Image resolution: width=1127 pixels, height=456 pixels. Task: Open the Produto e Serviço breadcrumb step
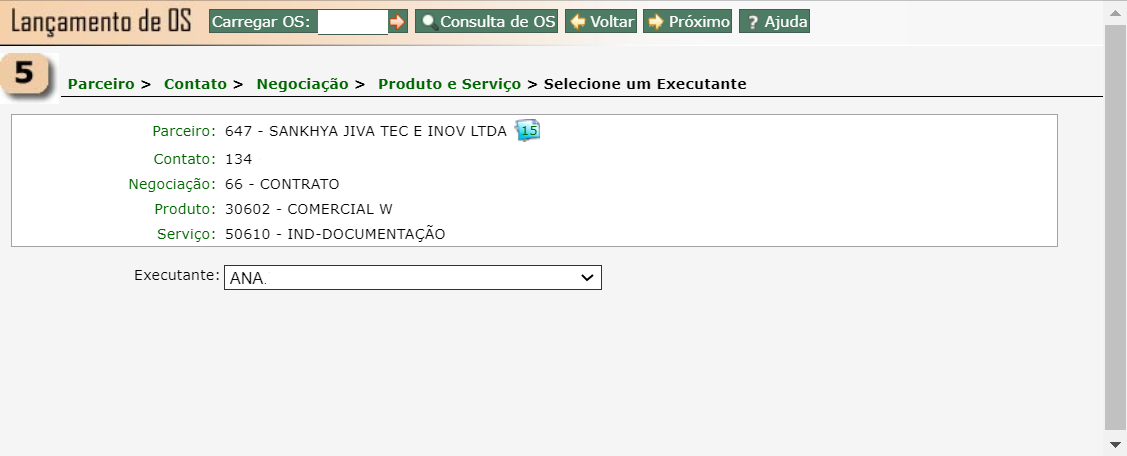tap(450, 84)
